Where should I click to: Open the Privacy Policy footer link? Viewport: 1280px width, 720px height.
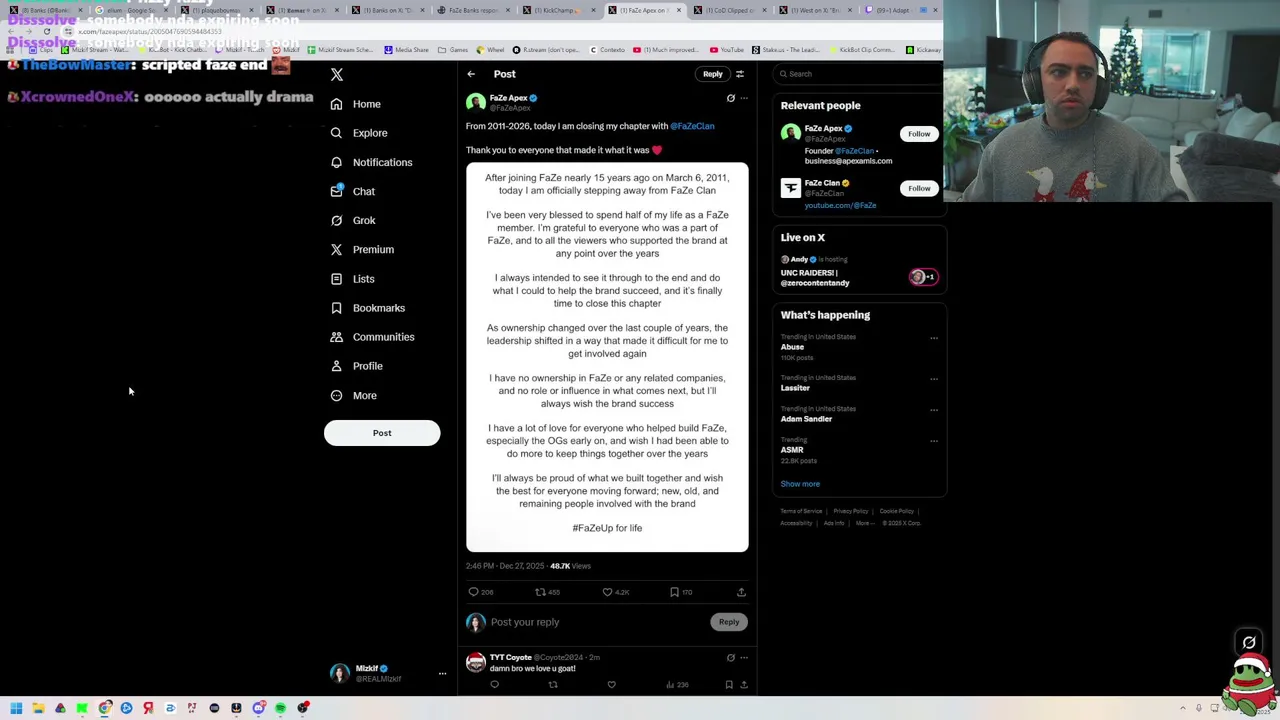[x=851, y=511]
